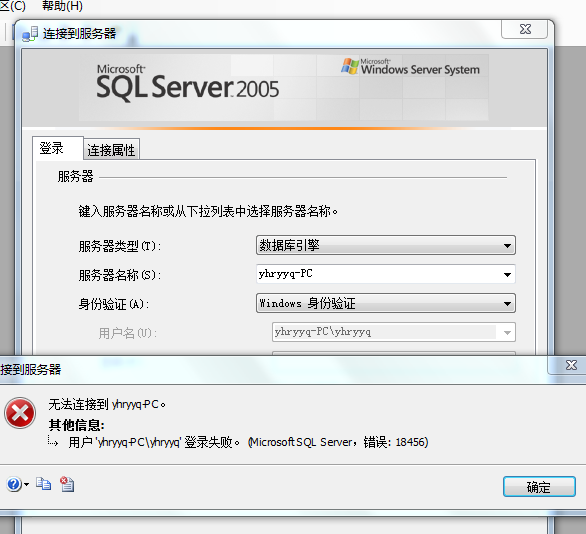Open the 服务器类型 dropdown showing 数据库引擎
The width and height of the screenshot is (586, 534).
(386, 245)
